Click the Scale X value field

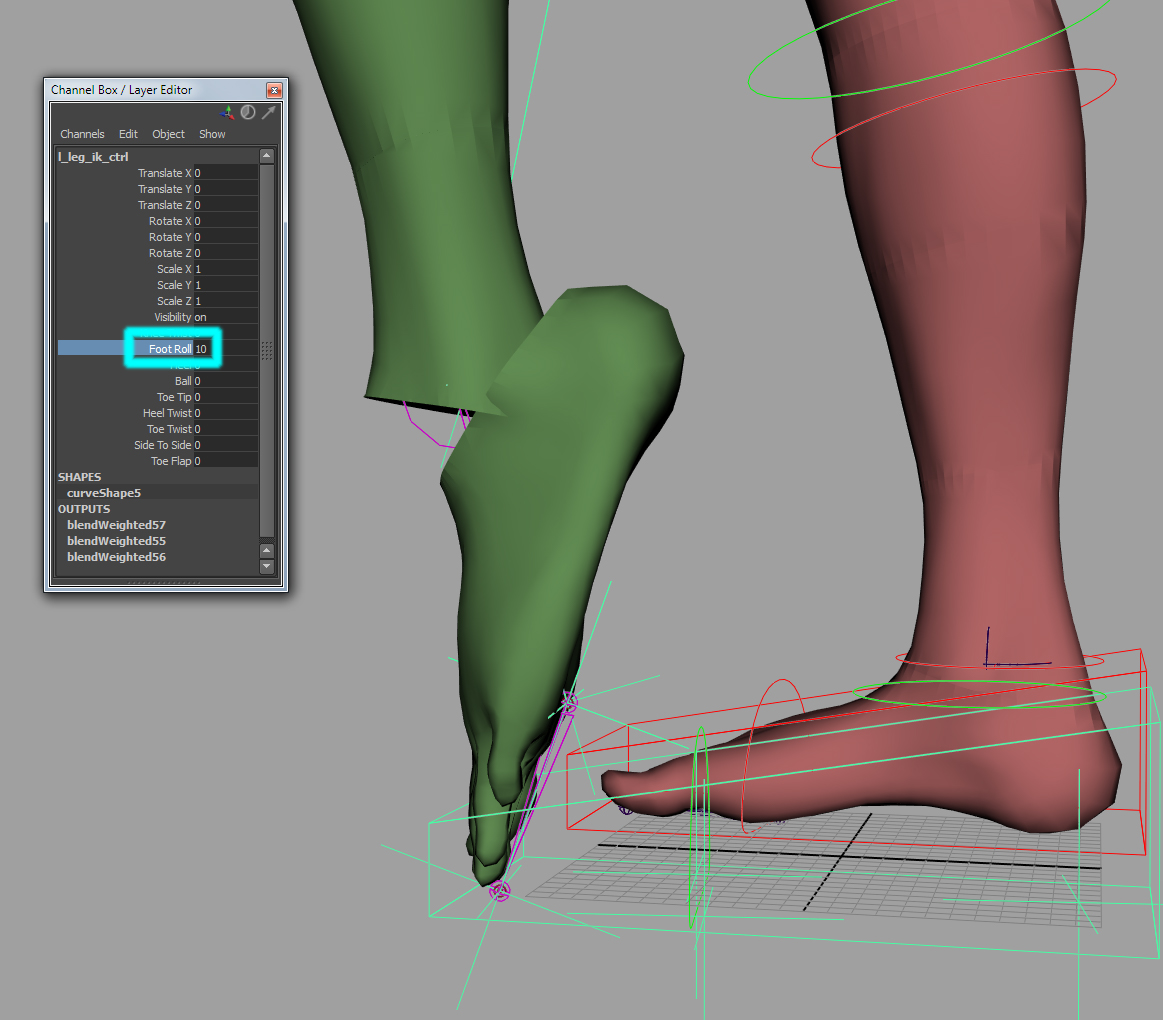225,269
